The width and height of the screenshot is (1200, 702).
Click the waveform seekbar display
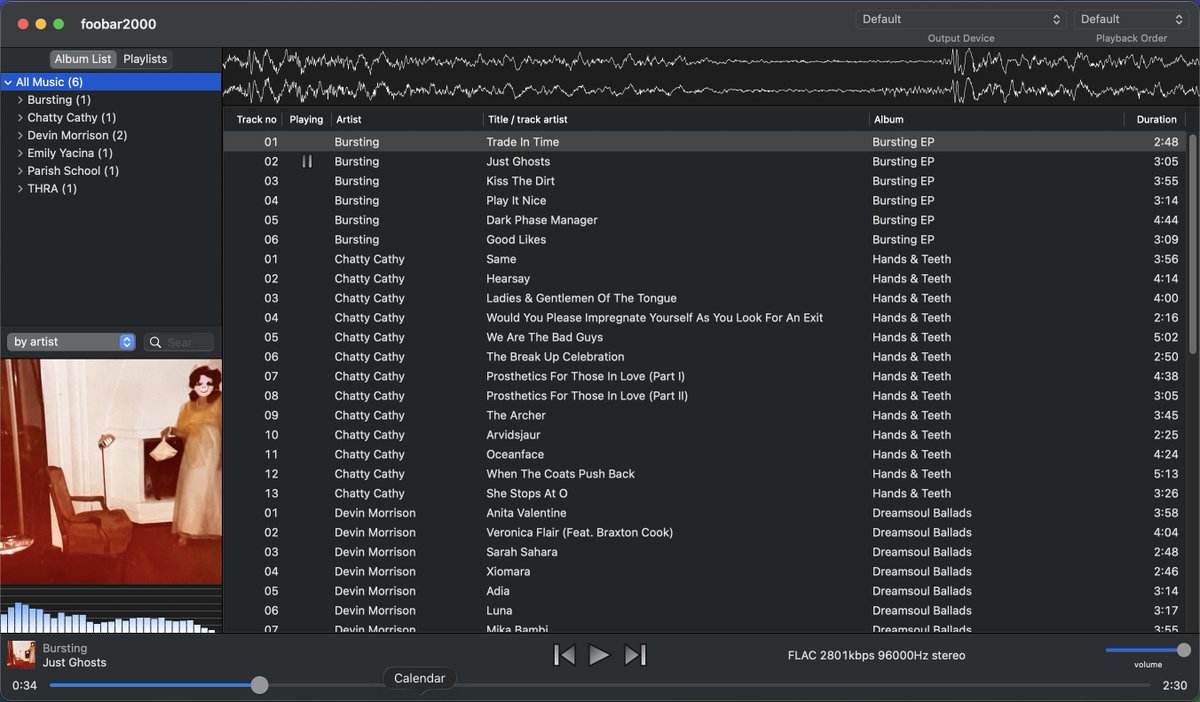pyautogui.click(x=710, y=77)
